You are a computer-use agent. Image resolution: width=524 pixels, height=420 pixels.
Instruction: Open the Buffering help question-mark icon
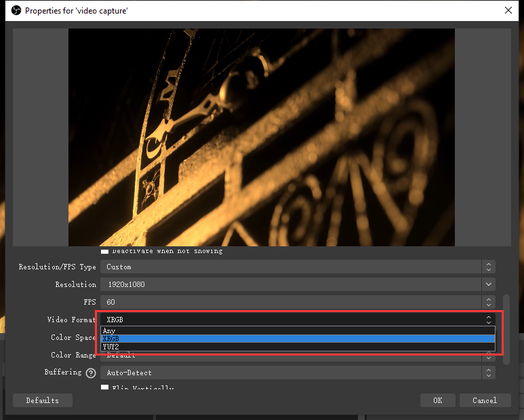(x=91, y=373)
